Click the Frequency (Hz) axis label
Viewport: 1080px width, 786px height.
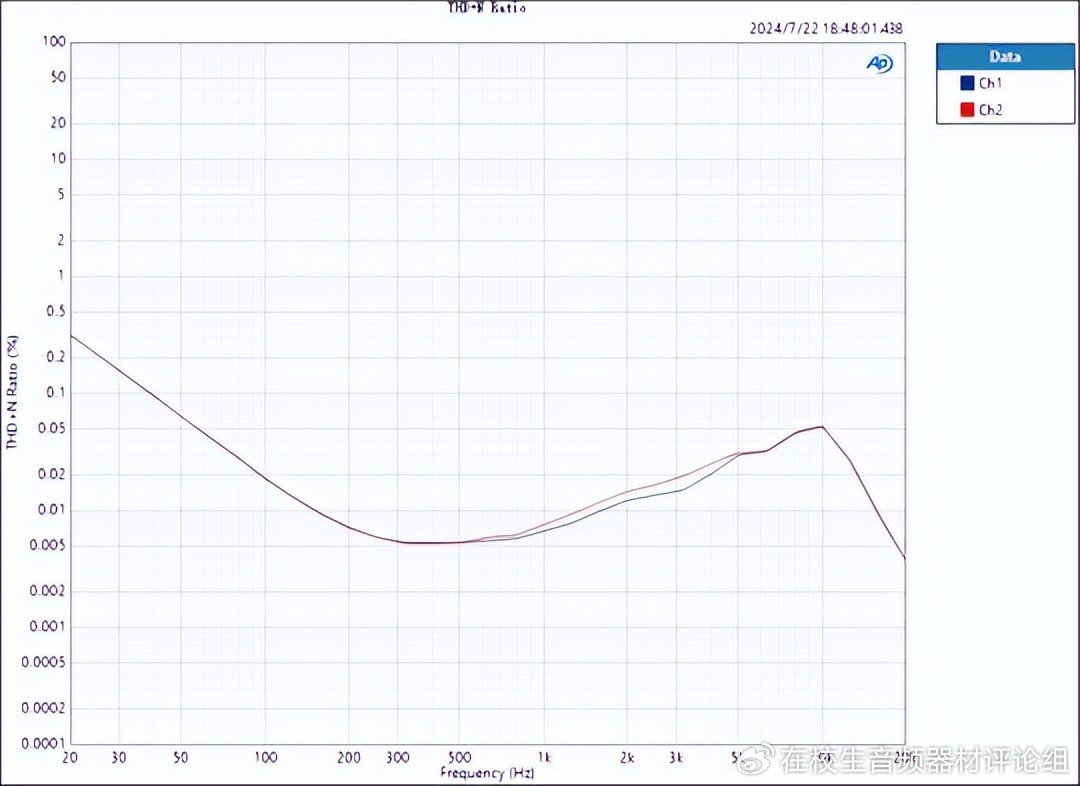(487, 773)
